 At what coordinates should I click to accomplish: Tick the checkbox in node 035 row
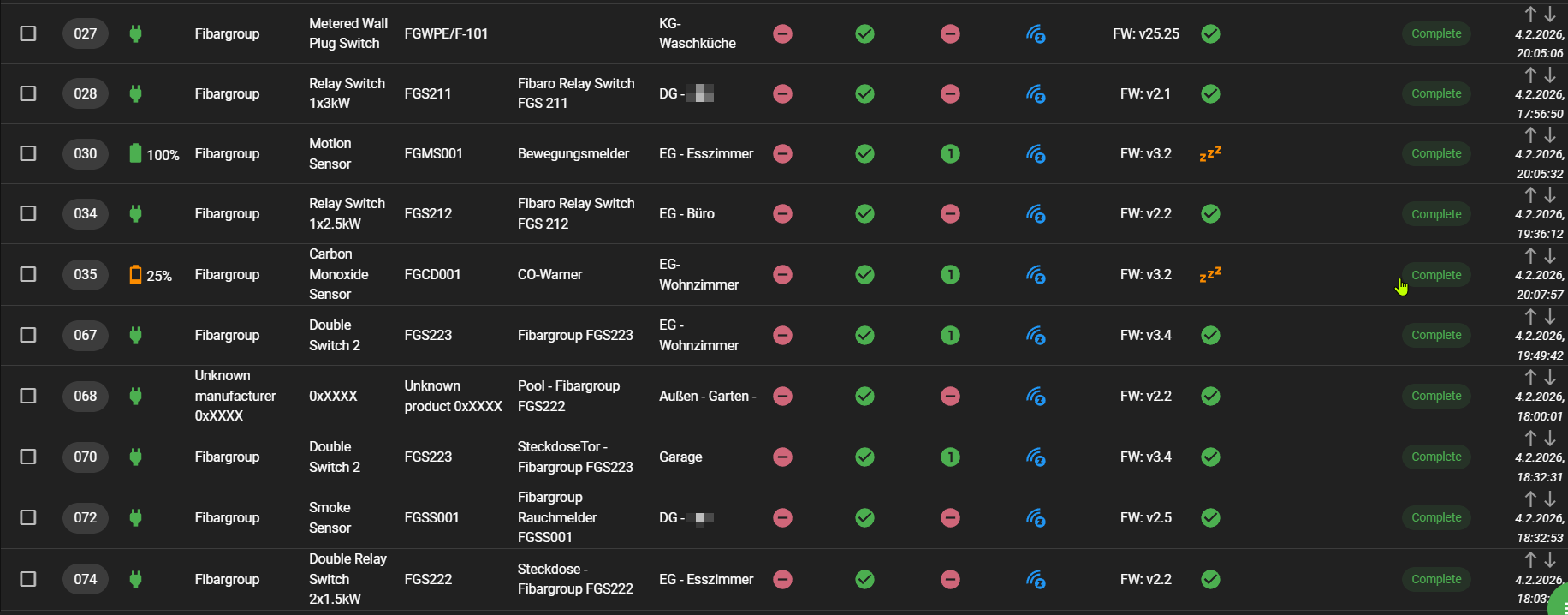coord(28,274)
